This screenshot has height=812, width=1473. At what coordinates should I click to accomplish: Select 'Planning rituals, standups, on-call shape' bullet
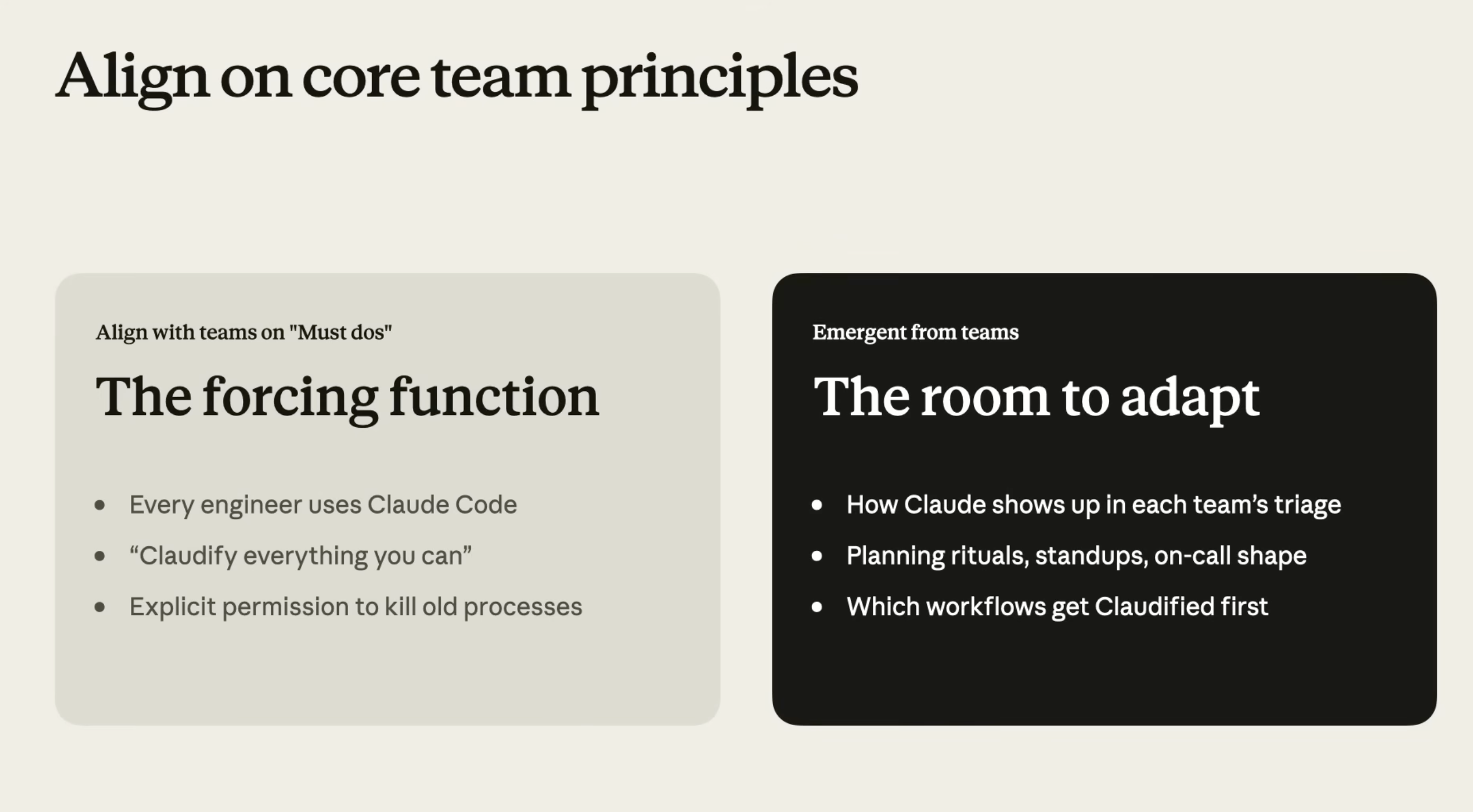coord(1076,556)
